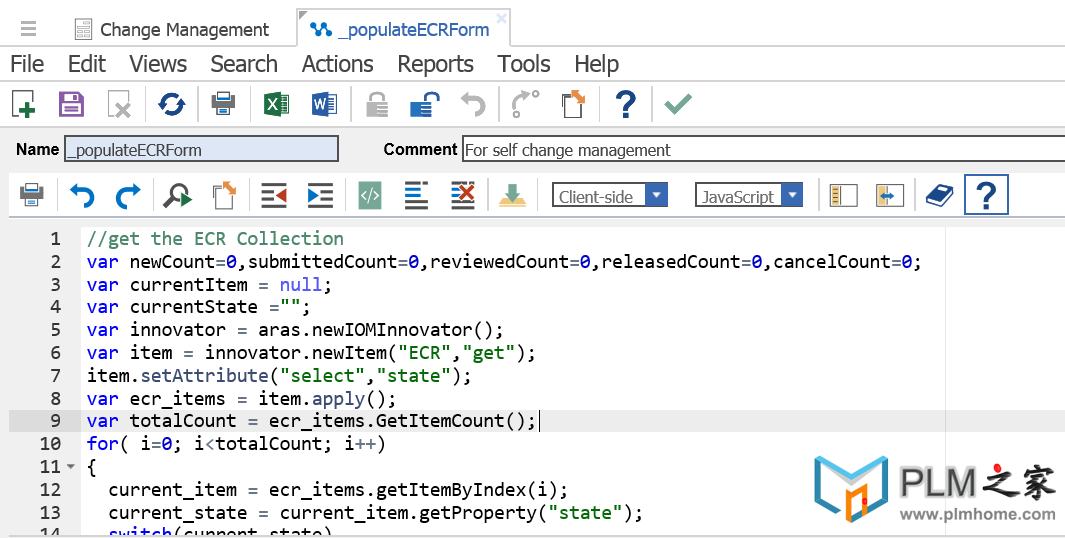Screen dimensions: 1065x538
Task: Click the green checkmark icon
Action: pyautogui.click(x=677, y=104)
